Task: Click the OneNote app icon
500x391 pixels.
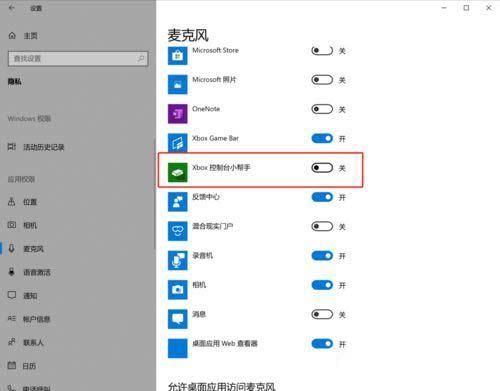Action: pos(177,114)
